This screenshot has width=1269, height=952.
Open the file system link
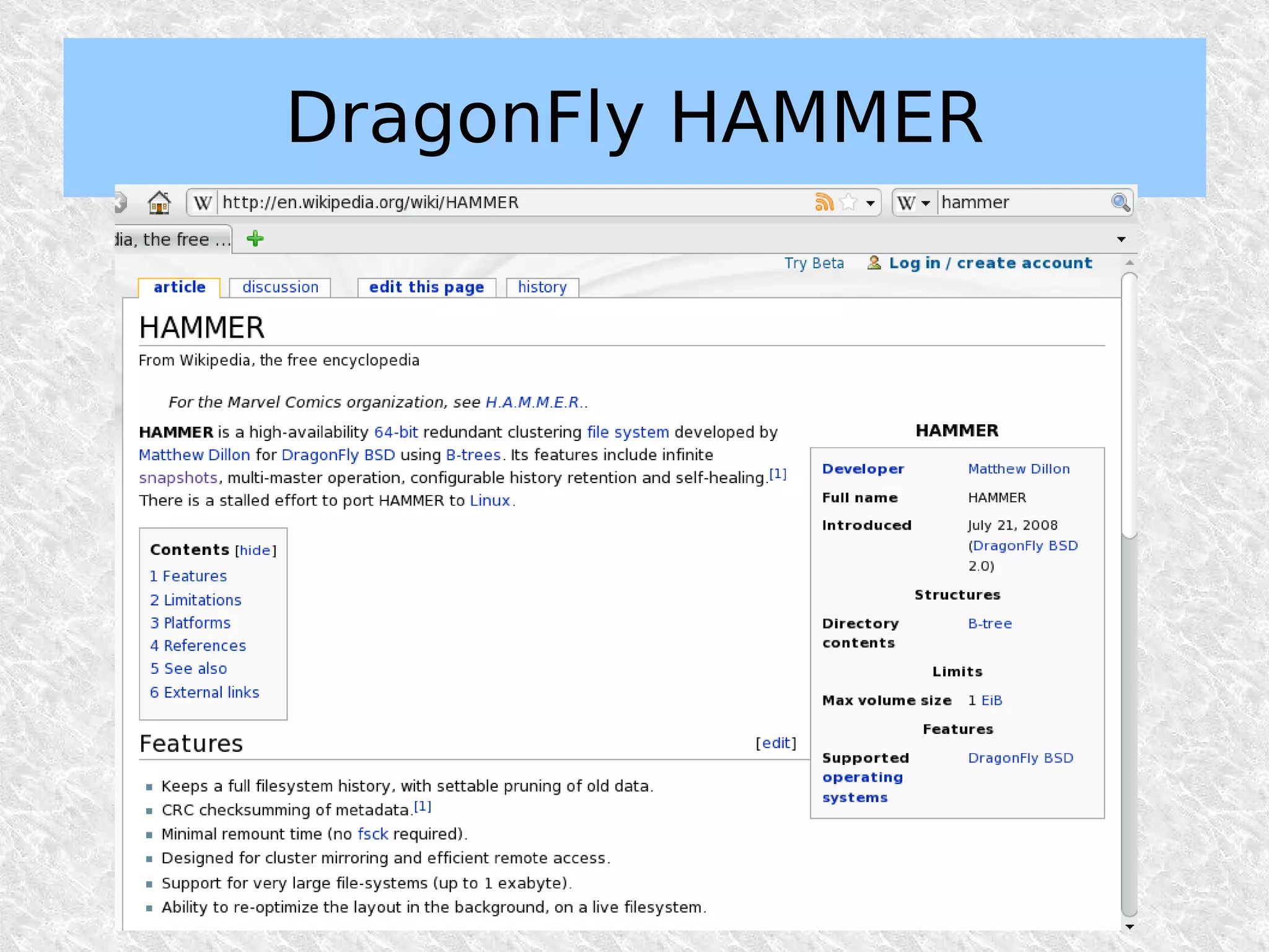tap(628, 432)
